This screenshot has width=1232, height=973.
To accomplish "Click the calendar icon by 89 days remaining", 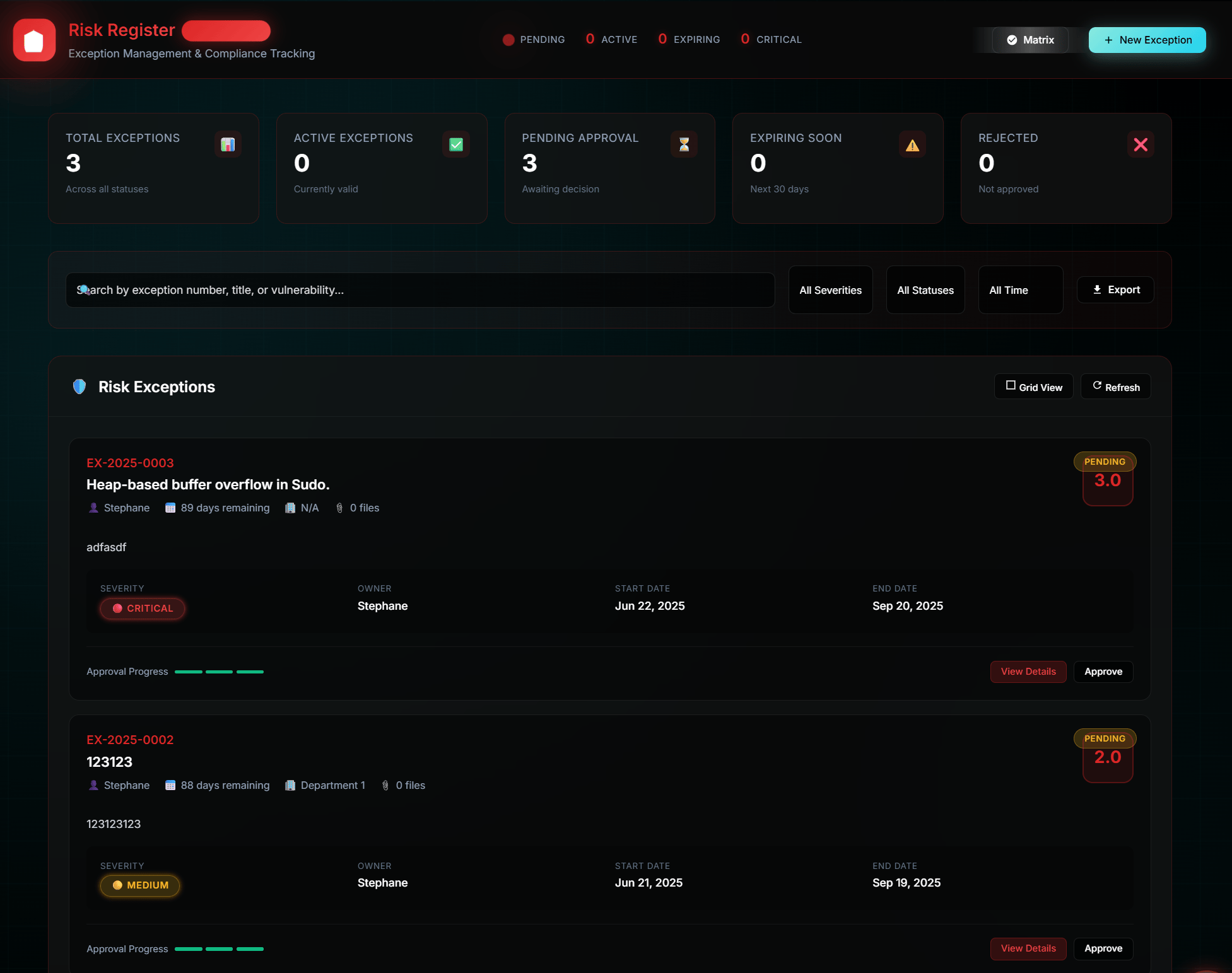I will (x=170, y=508).
